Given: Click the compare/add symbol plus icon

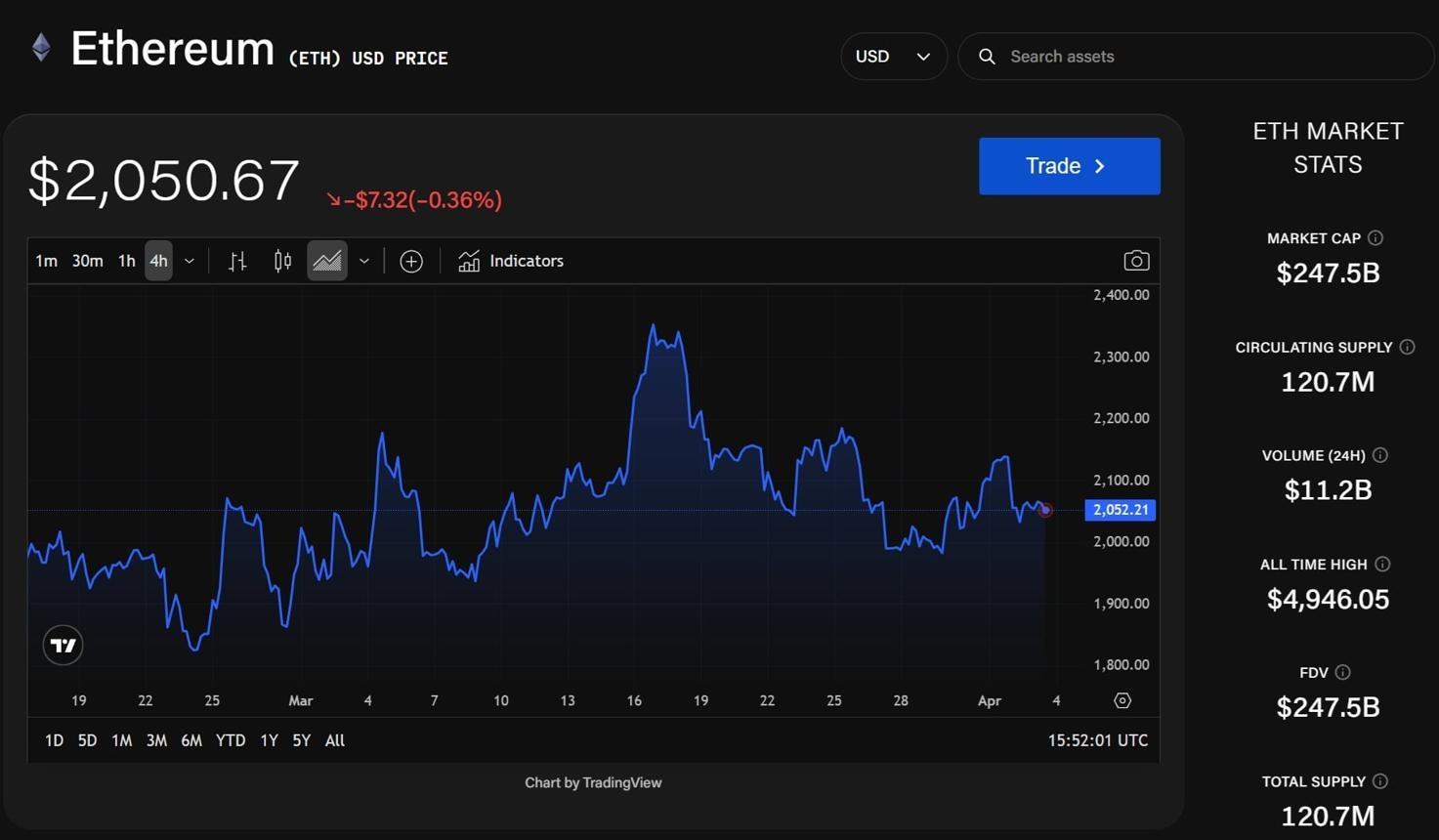Looking at the screenshot, I should tap(411, 261).
